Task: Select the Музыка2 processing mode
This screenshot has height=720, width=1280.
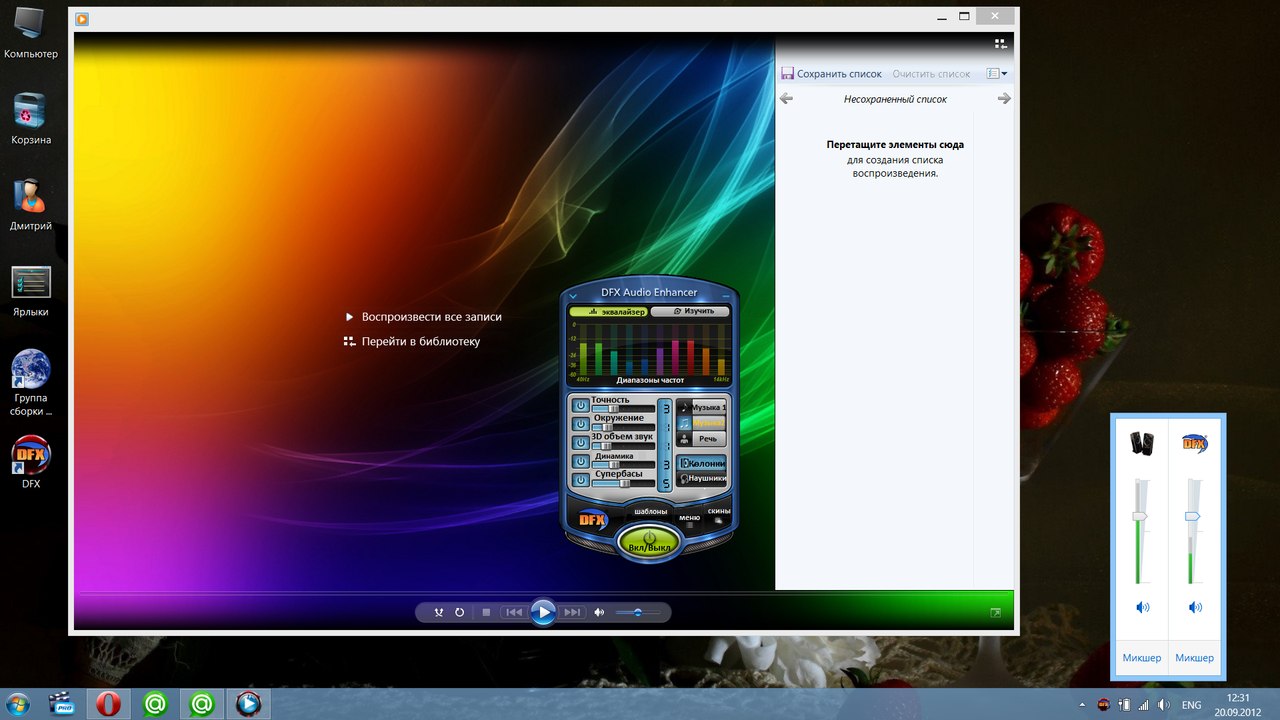Action: point(702,424)
